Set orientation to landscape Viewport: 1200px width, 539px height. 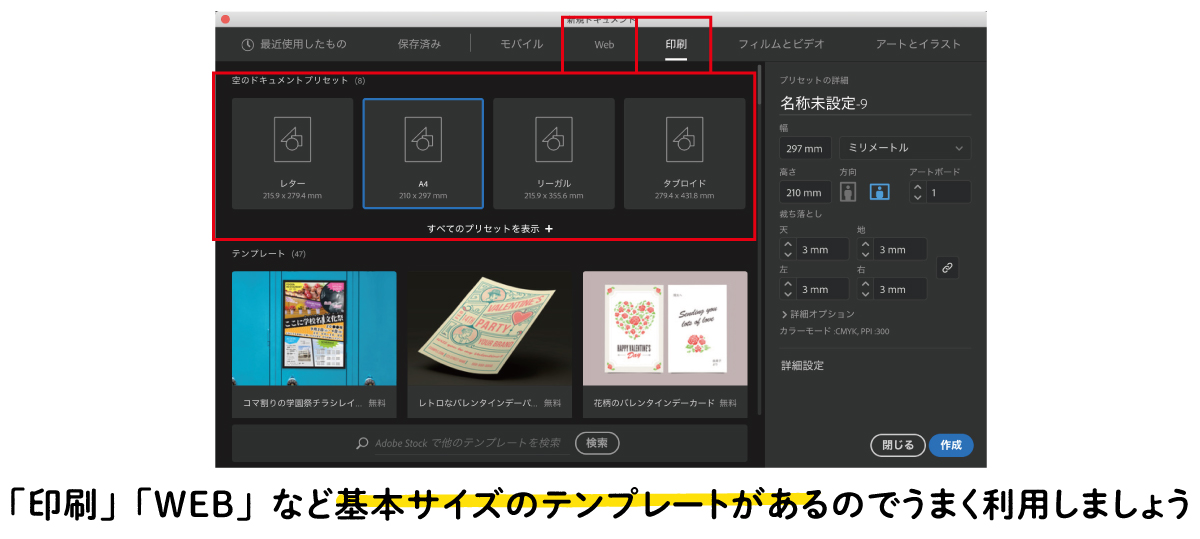(879, 192)
